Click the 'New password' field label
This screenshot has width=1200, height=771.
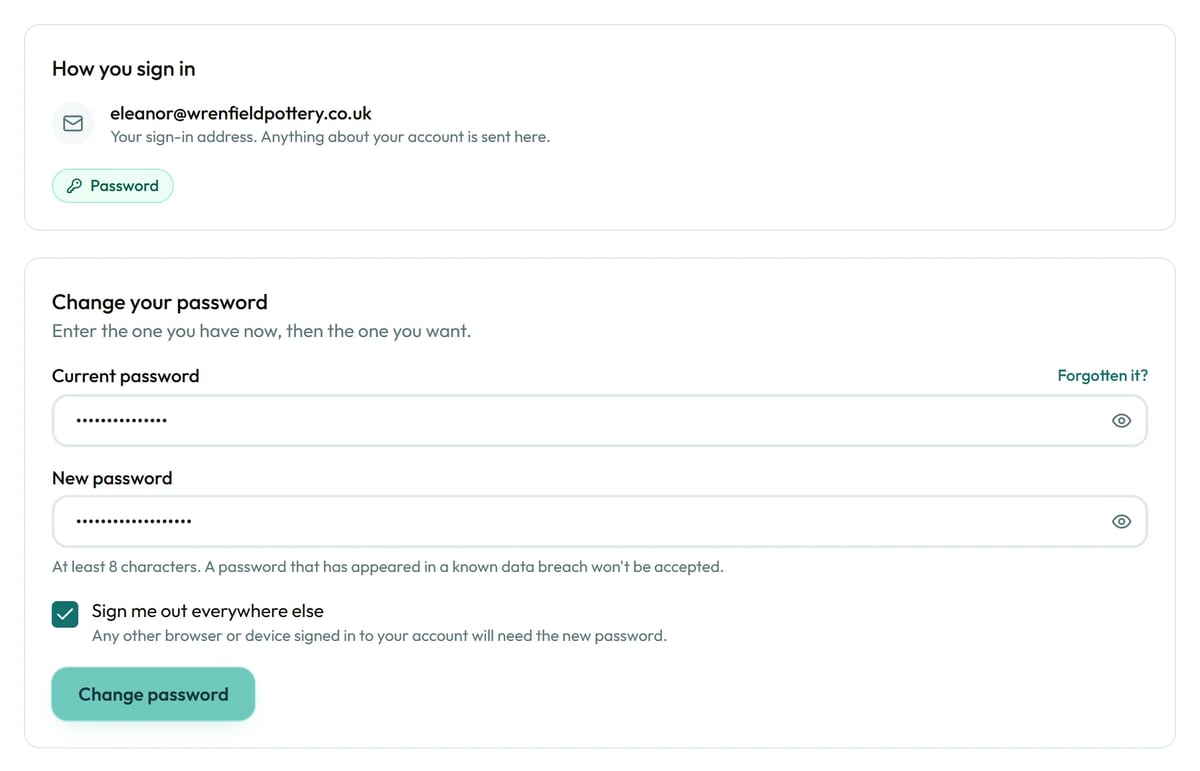(x=112, y=478)
